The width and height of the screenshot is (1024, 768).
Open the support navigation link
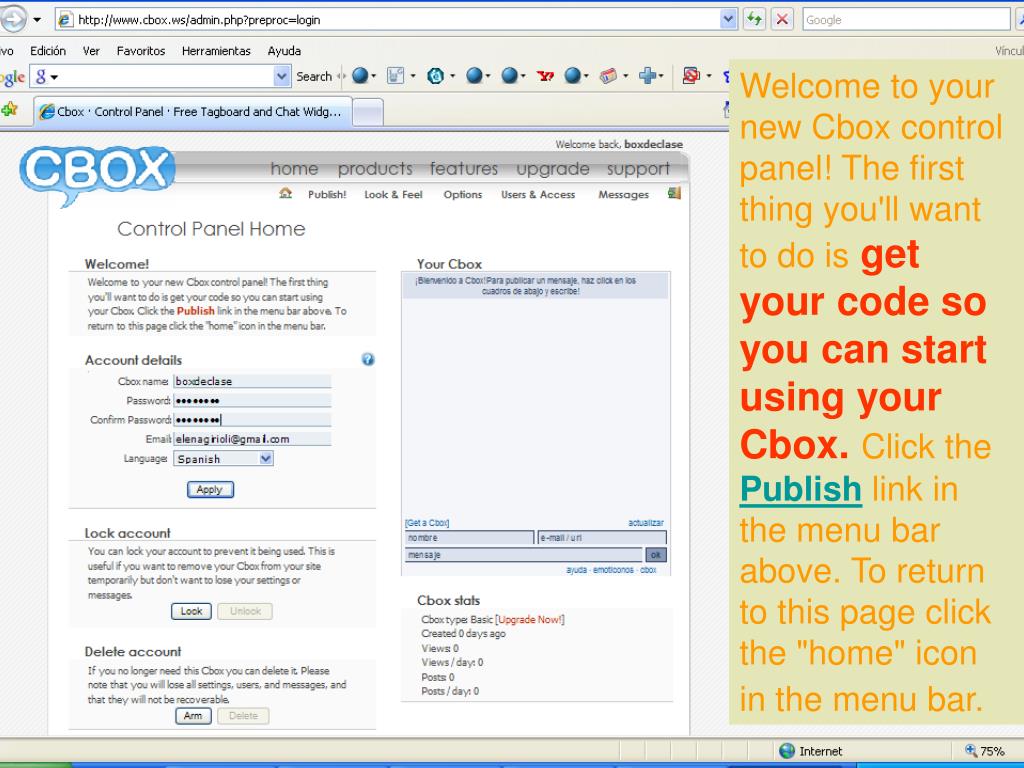(x=638, y=168)
